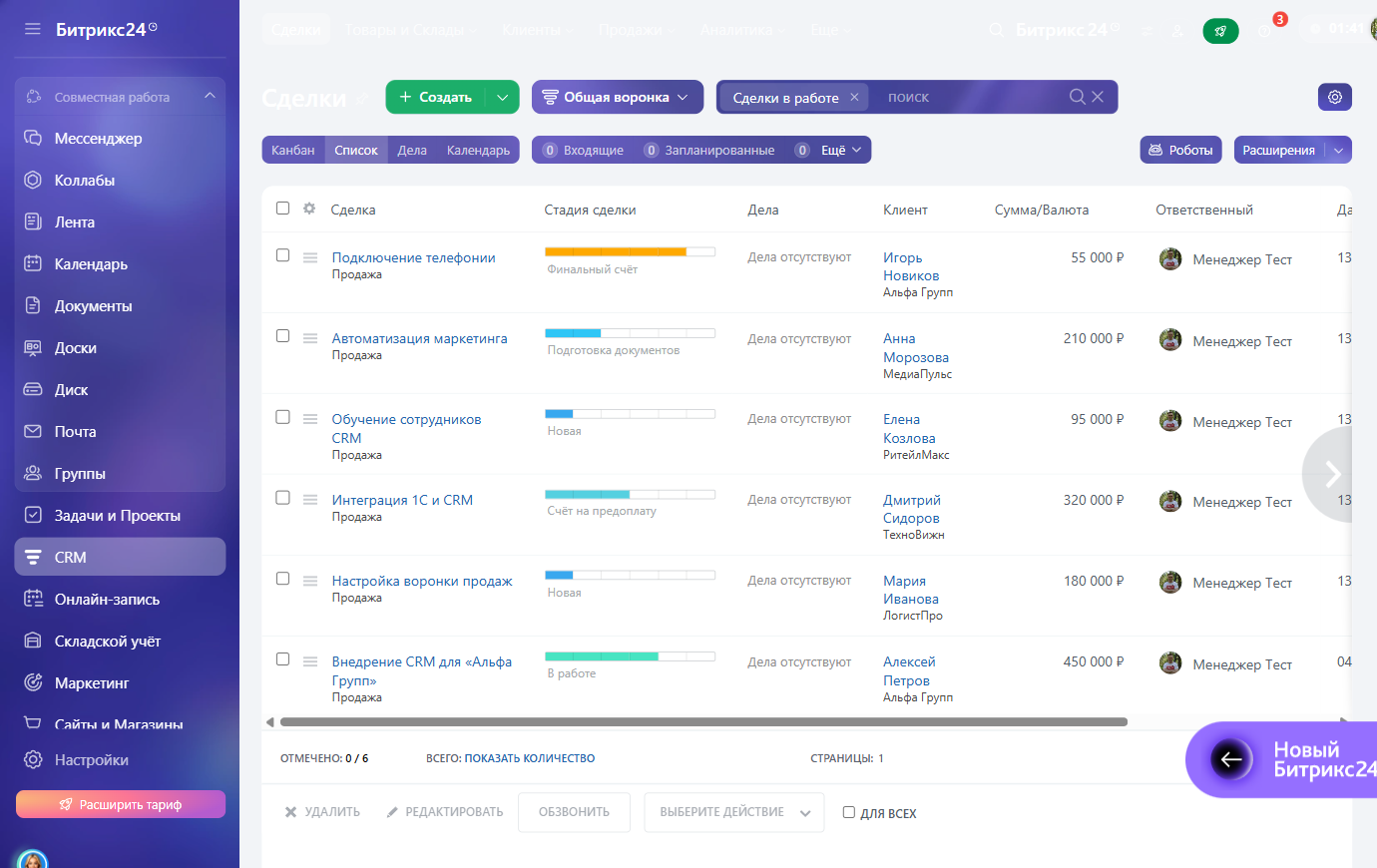Check the Интеграция 1С и CRM row

pyautogui.click(x=282, y=498)
